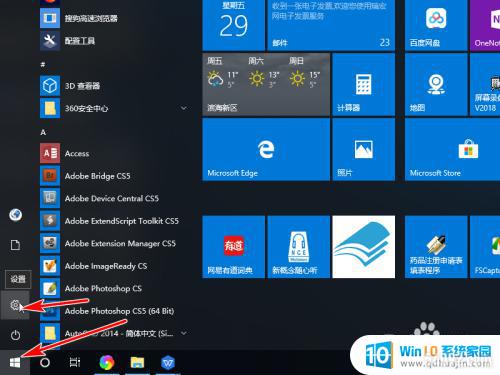Open the Baidu Netdisk tile

pos(436,25)
